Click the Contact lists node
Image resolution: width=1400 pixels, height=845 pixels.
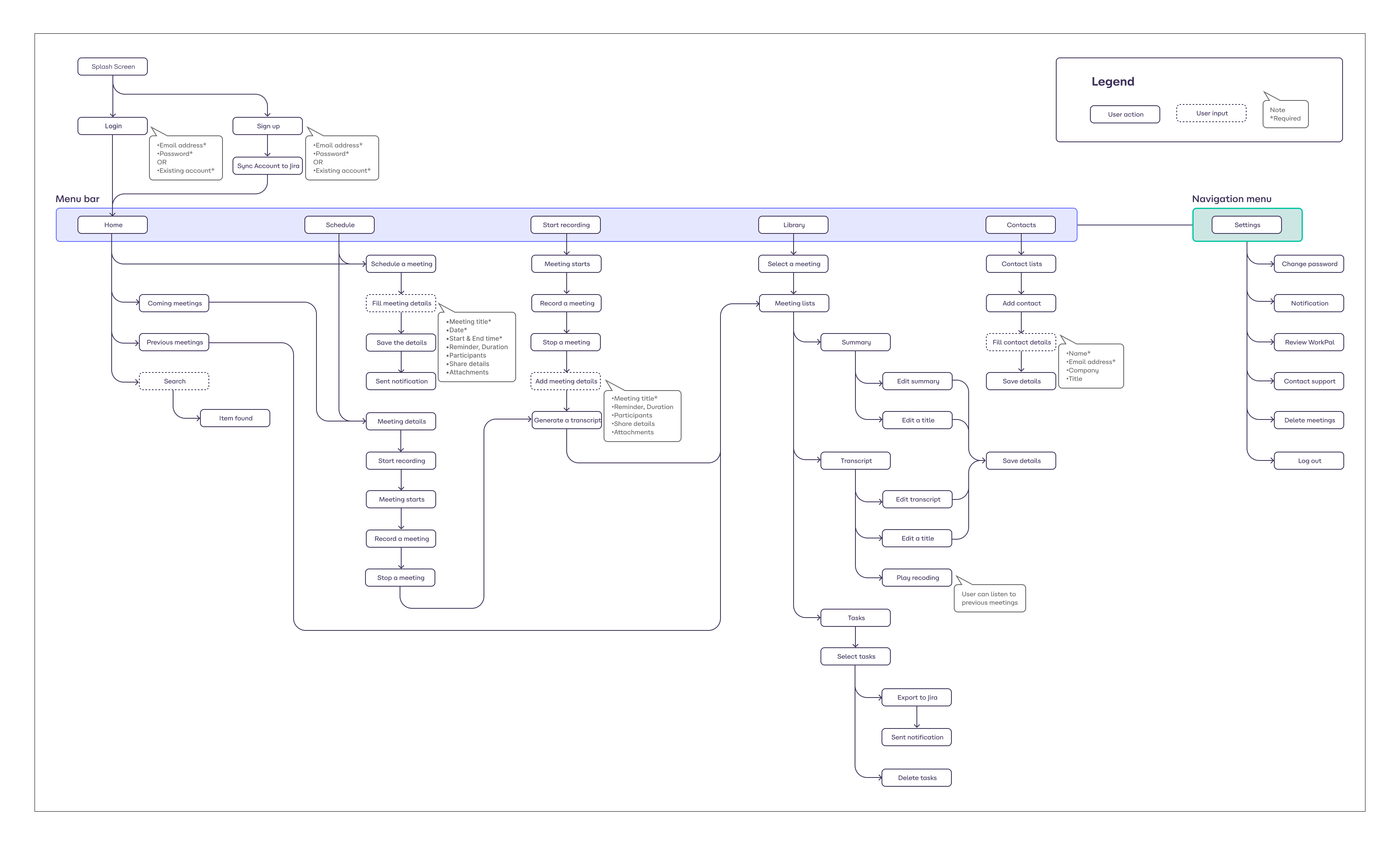click(x=1021, y=264)
